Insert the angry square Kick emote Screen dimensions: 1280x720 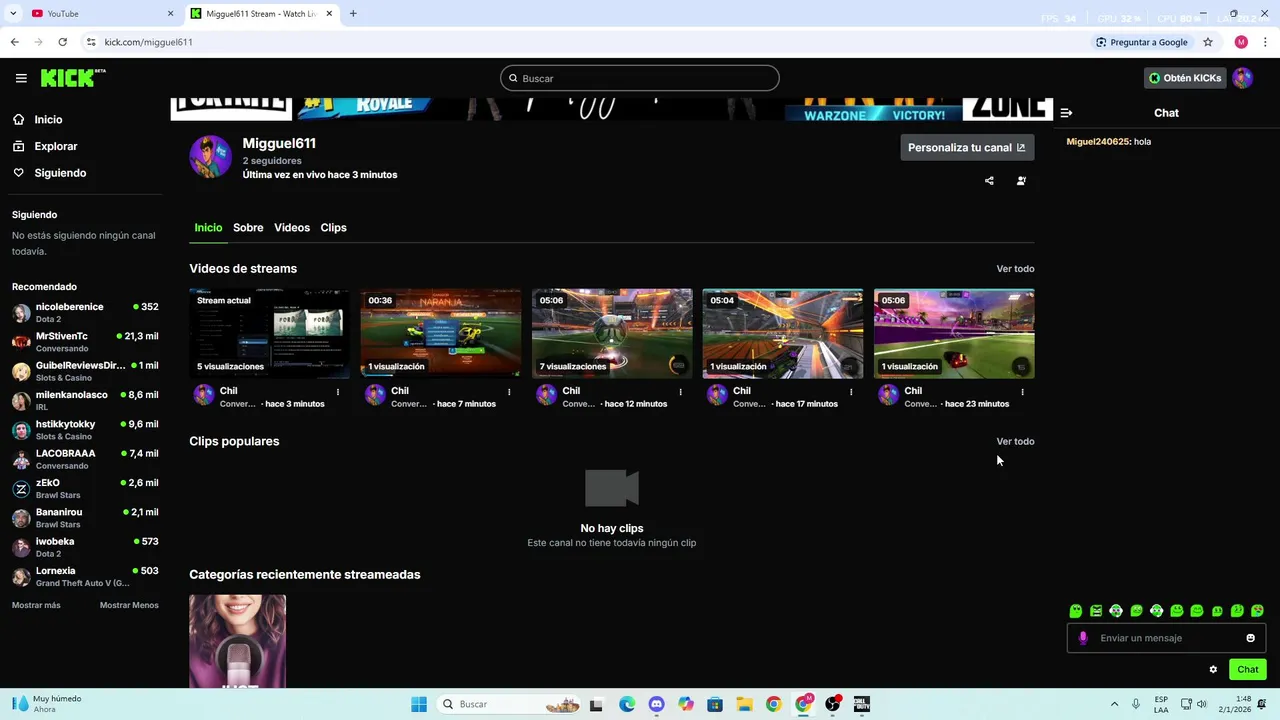(x=1096, y=611)
